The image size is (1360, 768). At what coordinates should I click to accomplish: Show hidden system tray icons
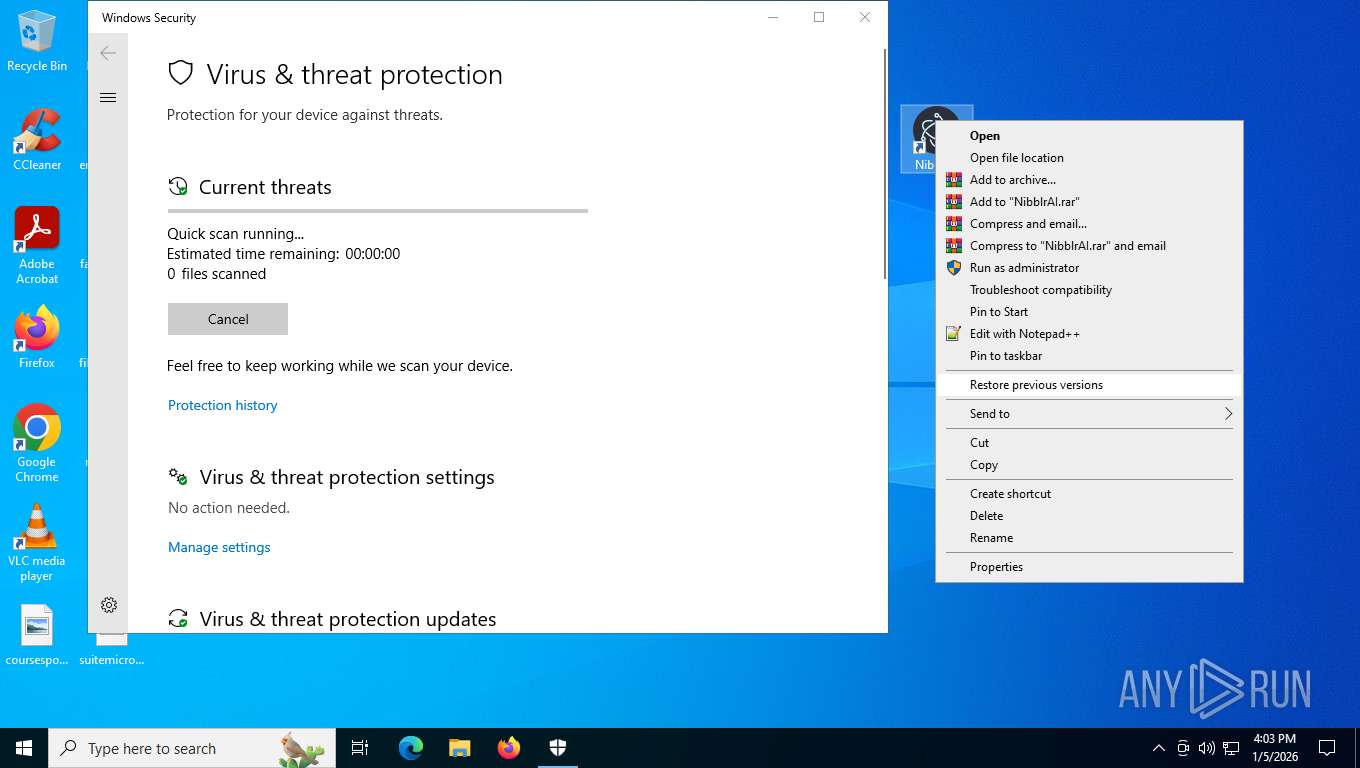[x=1159, y=748]
